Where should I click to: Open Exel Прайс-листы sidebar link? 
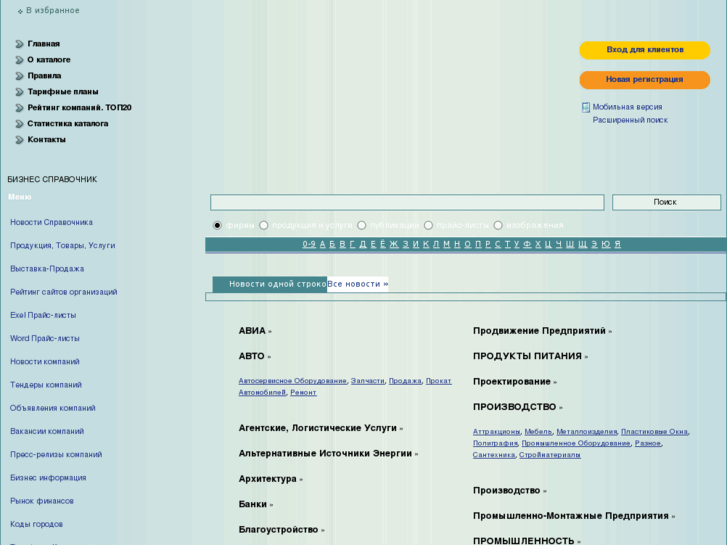tap(43, 315)
